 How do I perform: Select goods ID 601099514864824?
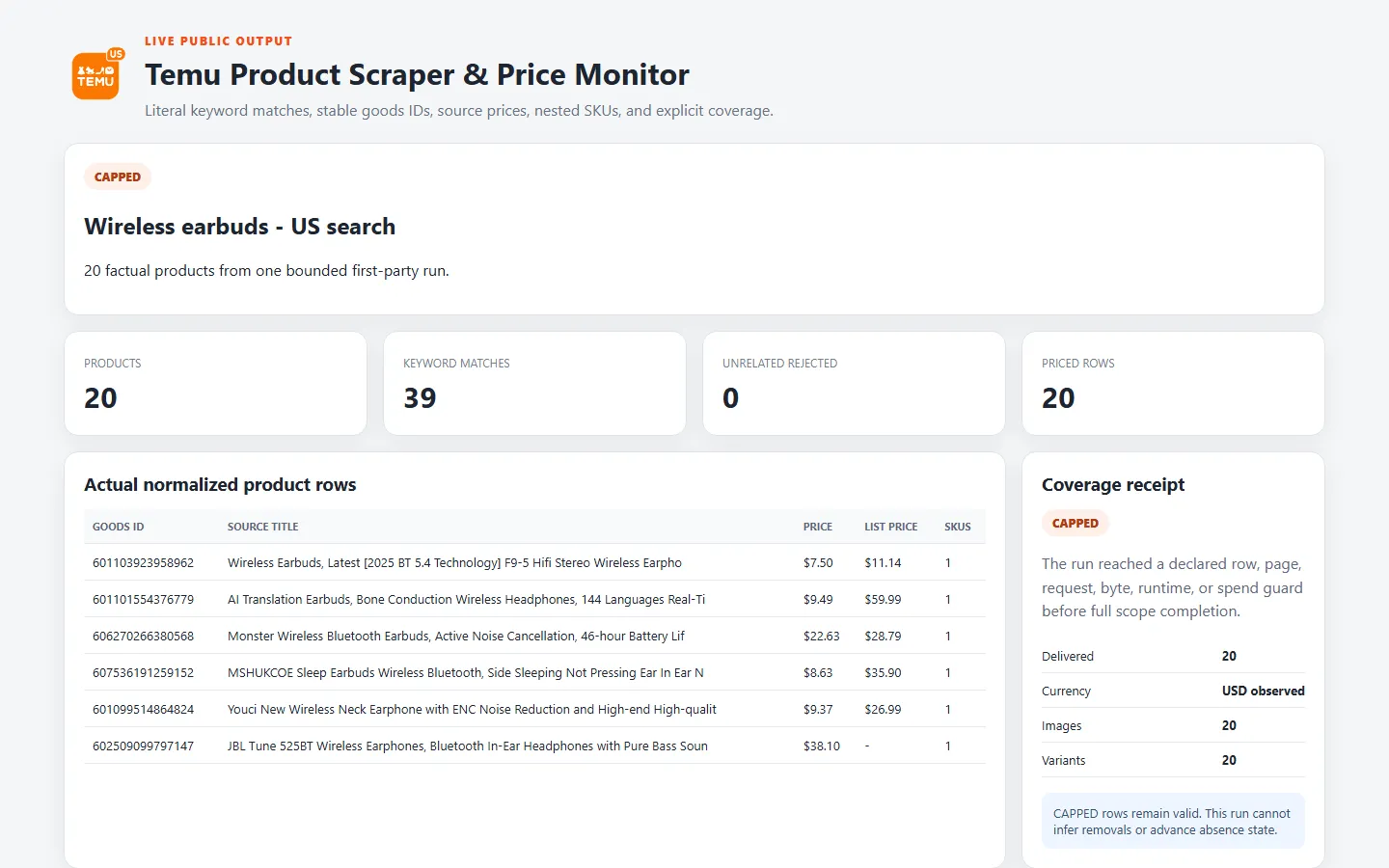point(143,709)
